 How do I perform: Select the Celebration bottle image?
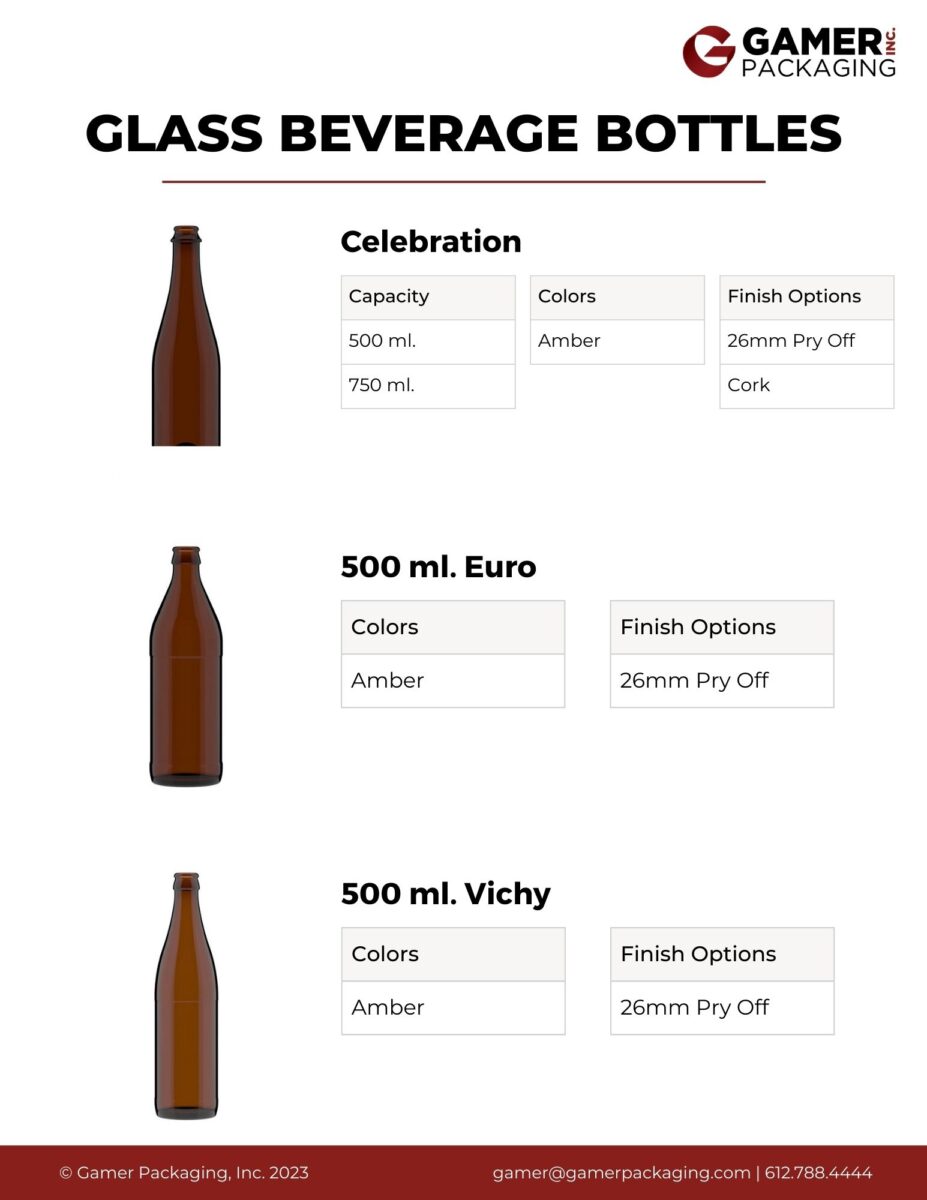point(186,336)
